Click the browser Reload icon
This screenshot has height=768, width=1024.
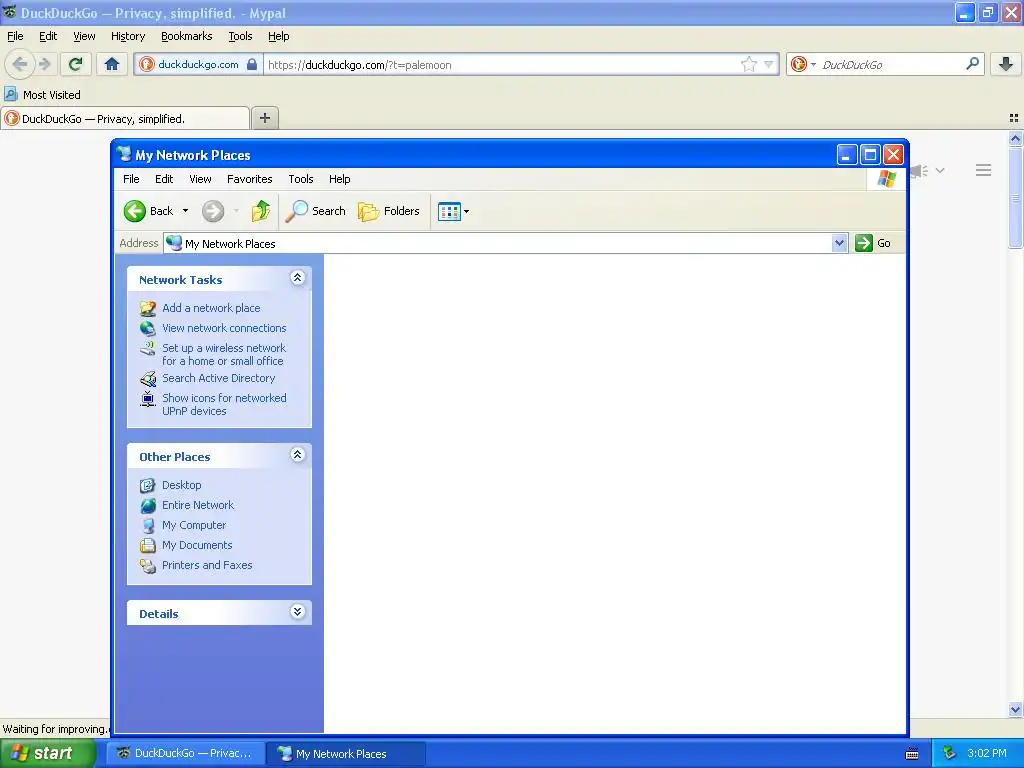pyautogui.click(x=76, y=64)
